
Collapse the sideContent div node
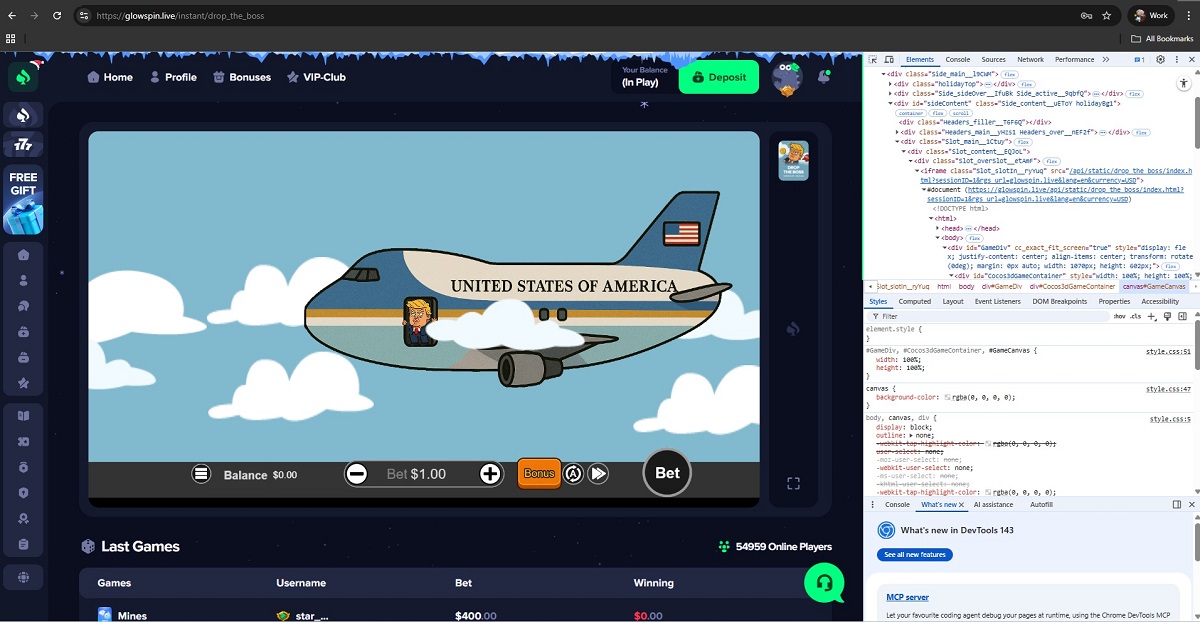coord(891,103)
